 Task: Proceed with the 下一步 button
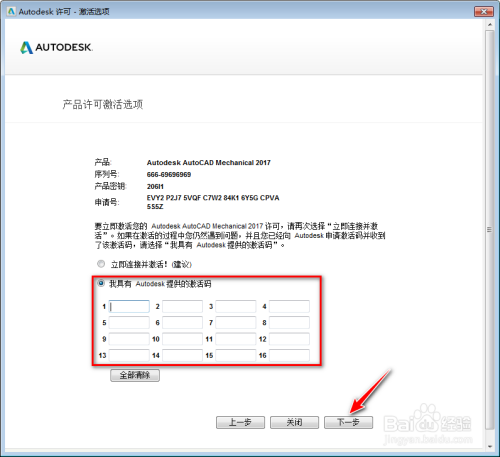point(348,422)
